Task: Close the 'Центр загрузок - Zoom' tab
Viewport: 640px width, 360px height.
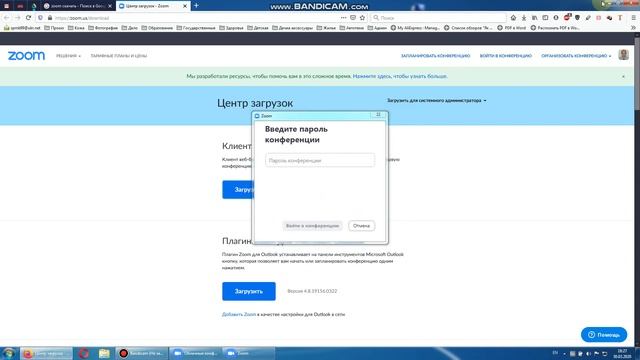Action: 185,6
